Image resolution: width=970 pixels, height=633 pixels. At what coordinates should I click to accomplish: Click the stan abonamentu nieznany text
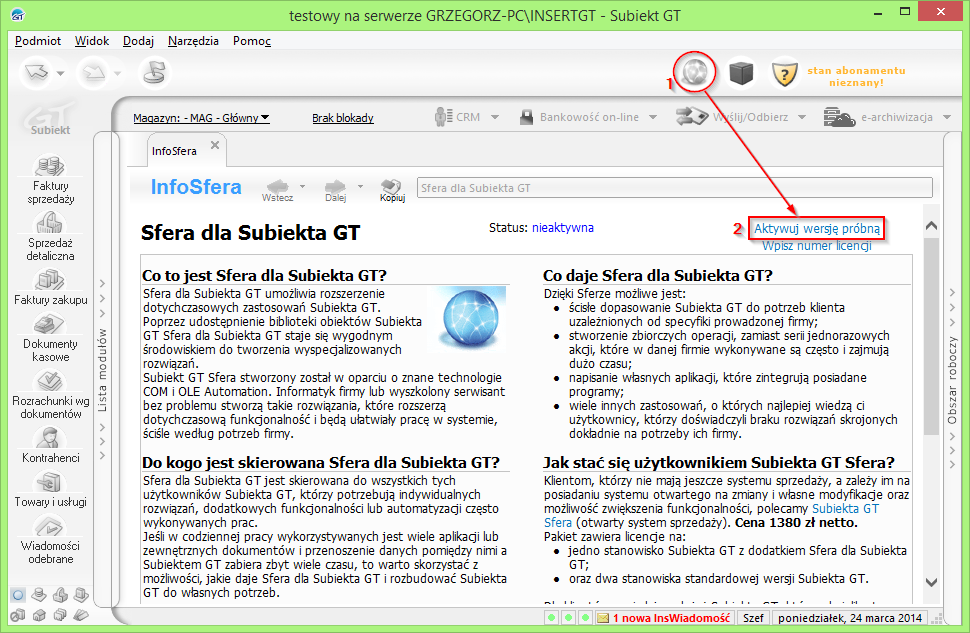click(856, 76)
